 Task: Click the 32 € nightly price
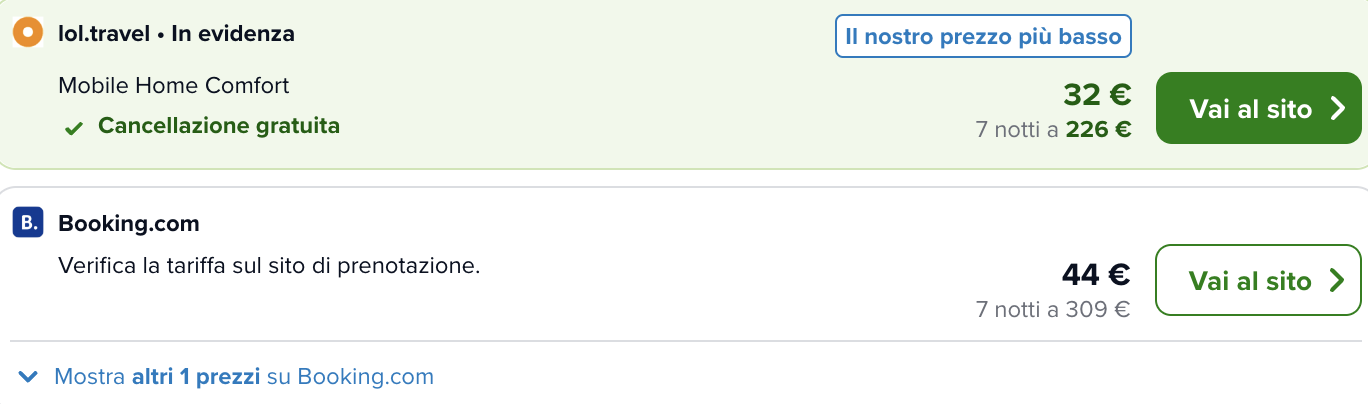coord(1097,95)
